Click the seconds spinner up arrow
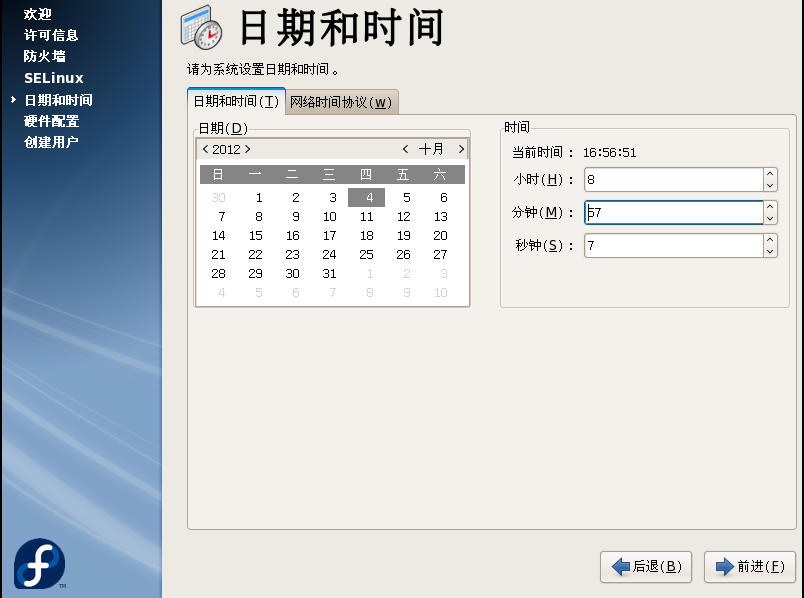 (x=769, y=240)
